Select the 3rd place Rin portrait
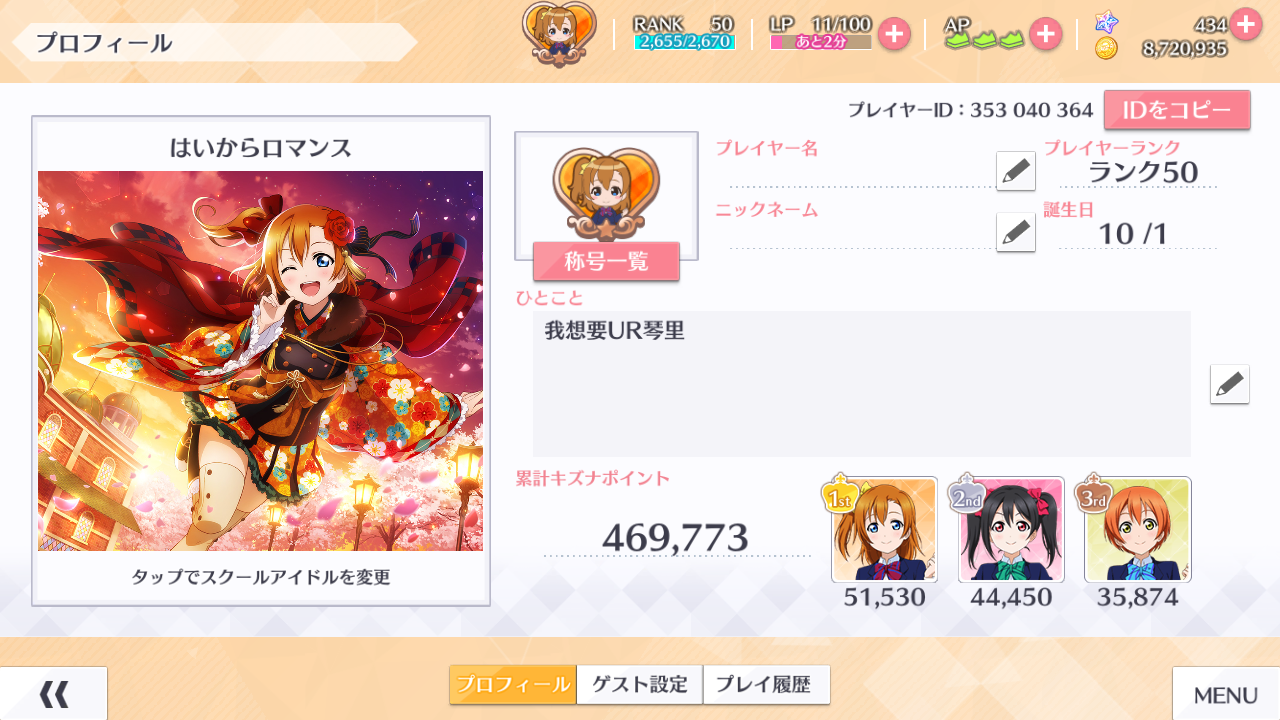 point(1138,529)
